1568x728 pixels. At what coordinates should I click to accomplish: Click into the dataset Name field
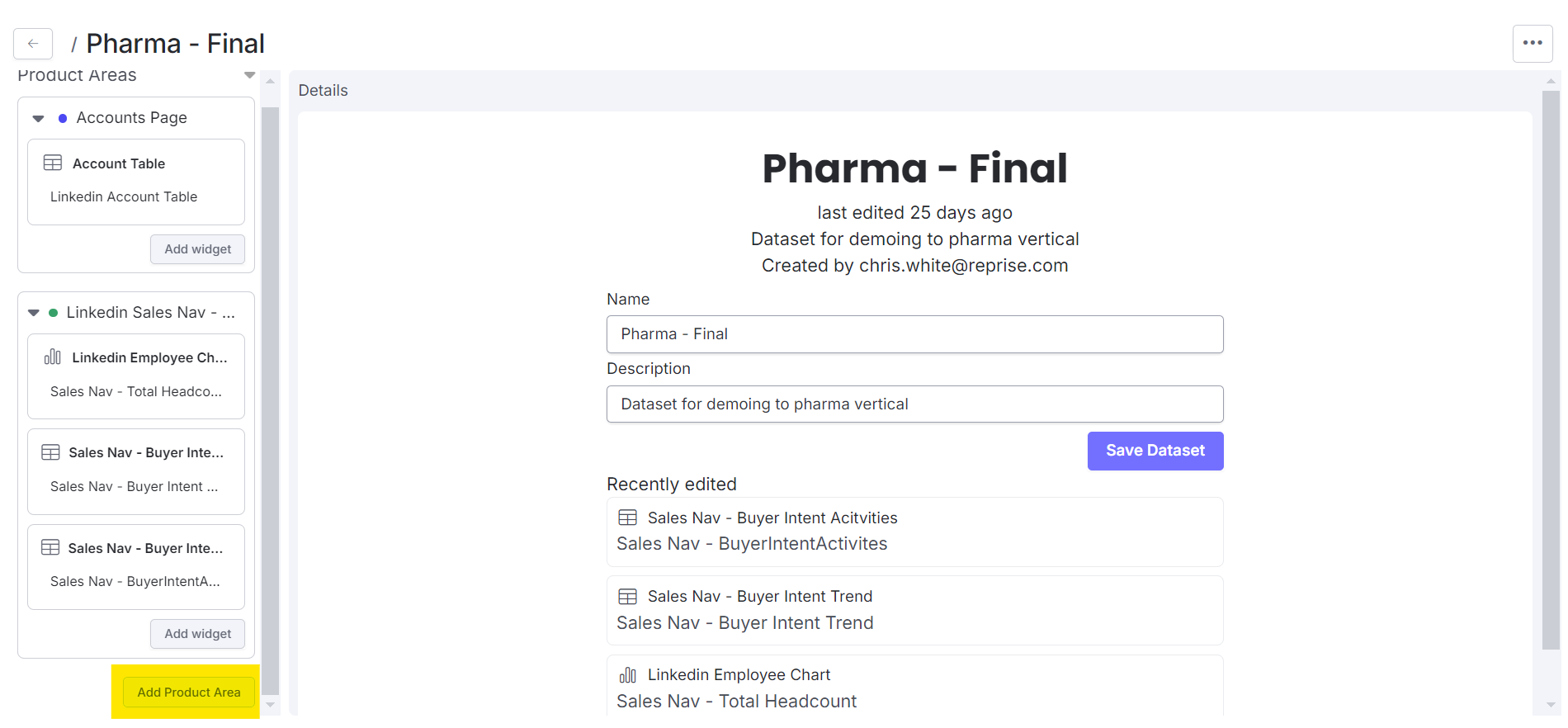914,334
